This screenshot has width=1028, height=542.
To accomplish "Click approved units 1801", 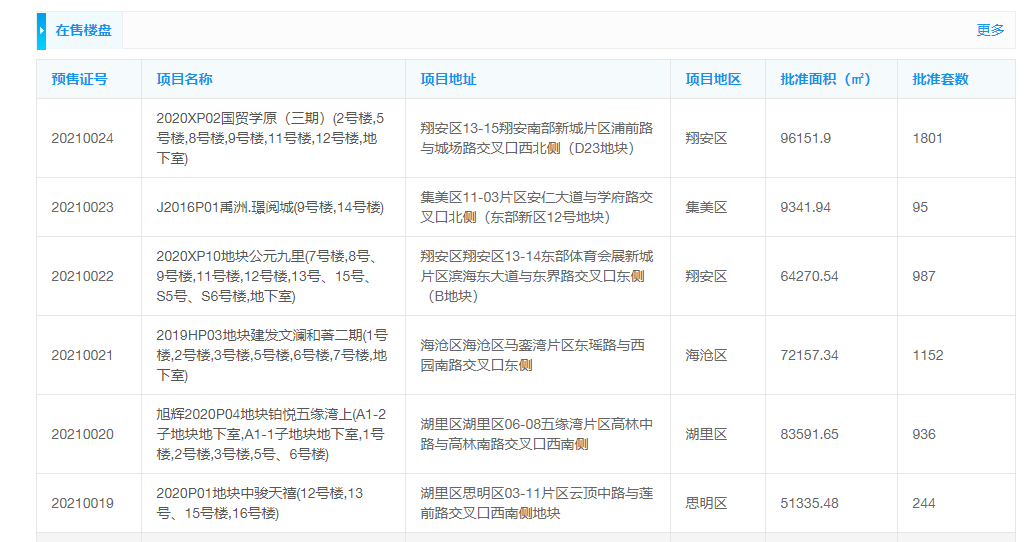I will click(x=927, y=138).
